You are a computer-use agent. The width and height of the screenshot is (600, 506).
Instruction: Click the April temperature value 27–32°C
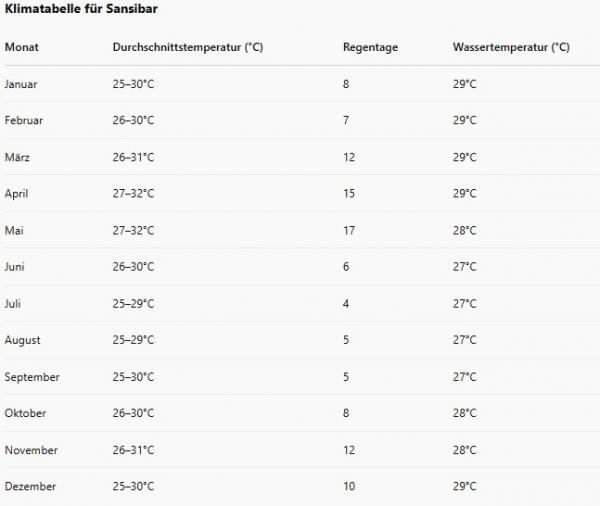(x=133, y=194)
